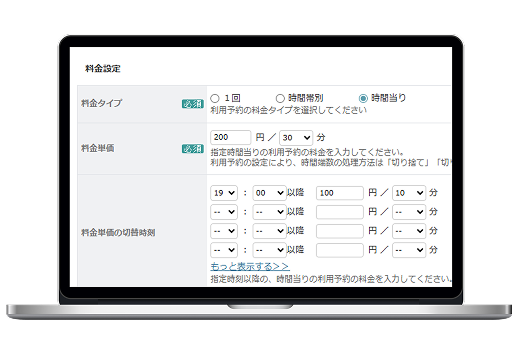Click the third row empty price field
512x360 pixels.
[340, 231]
